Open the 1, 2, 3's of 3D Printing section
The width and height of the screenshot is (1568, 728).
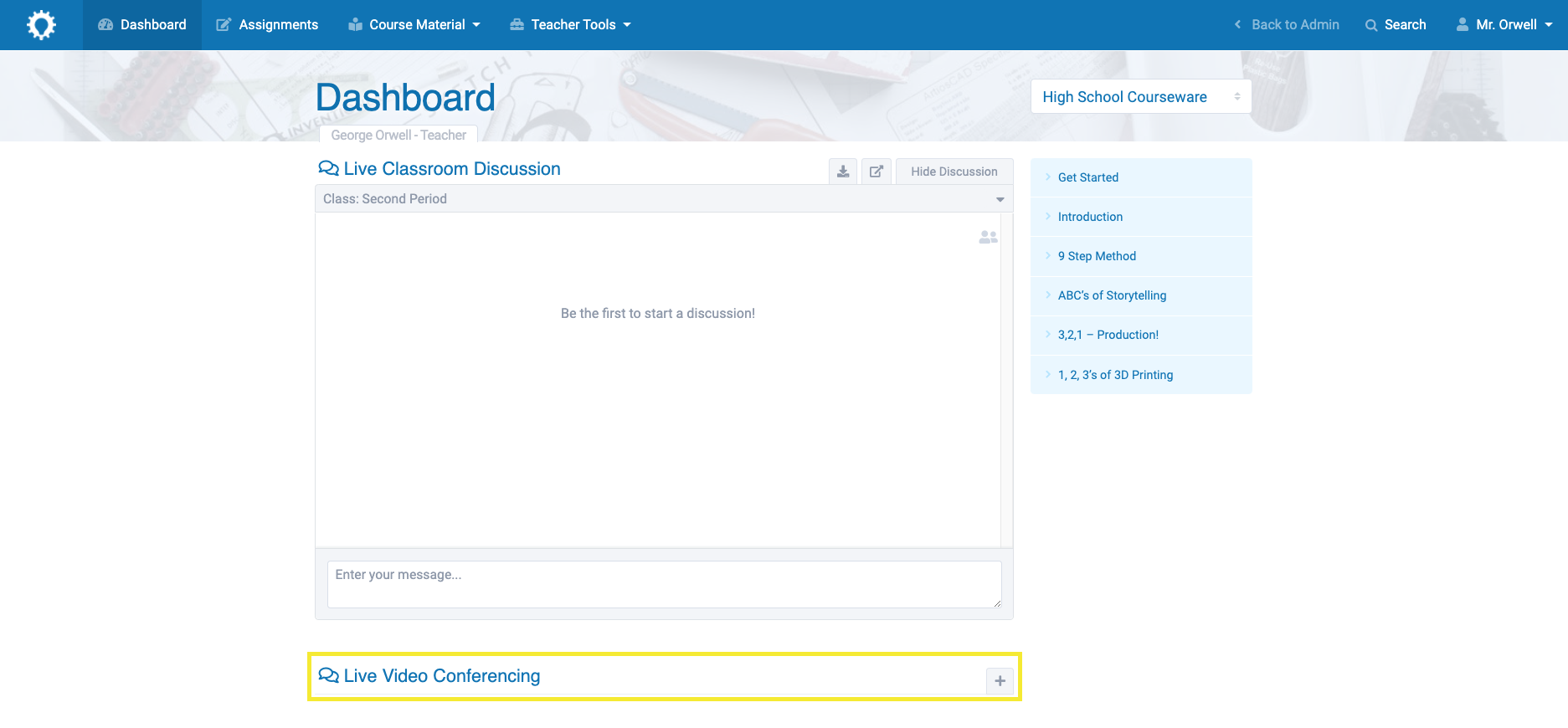(1141, 375)
